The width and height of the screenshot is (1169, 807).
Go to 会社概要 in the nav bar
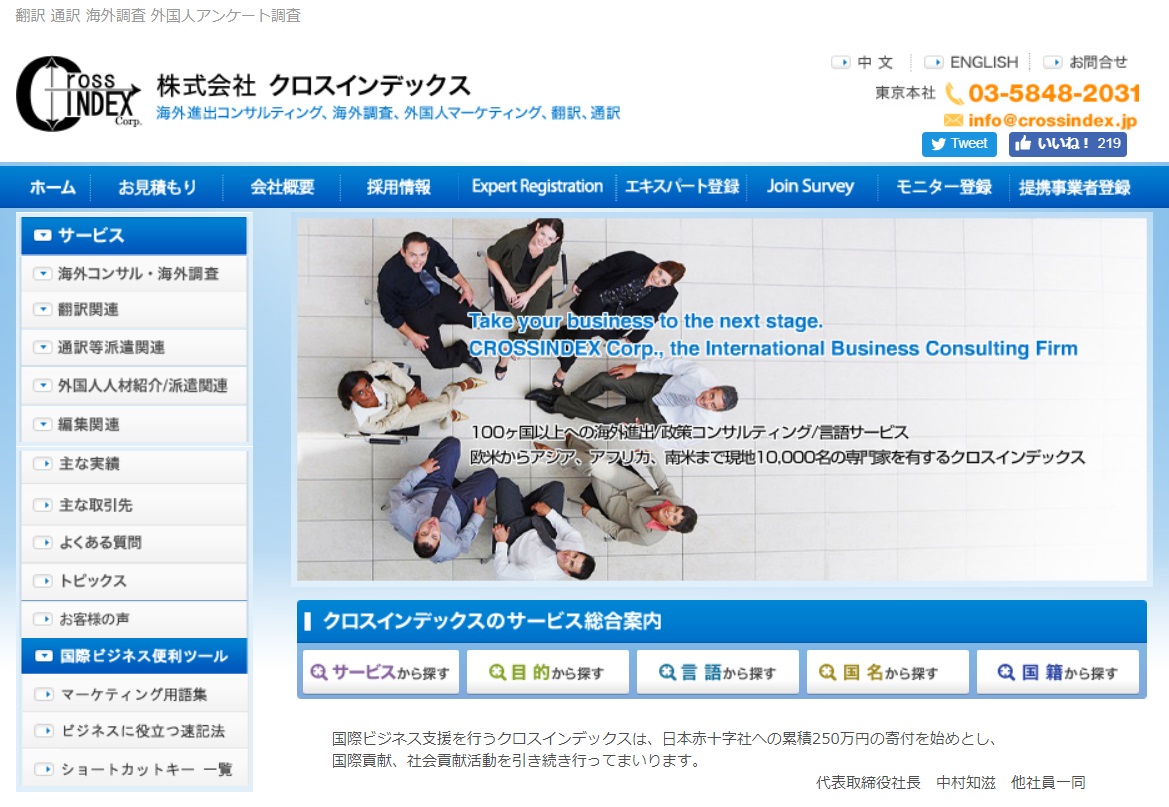point(283,186)
